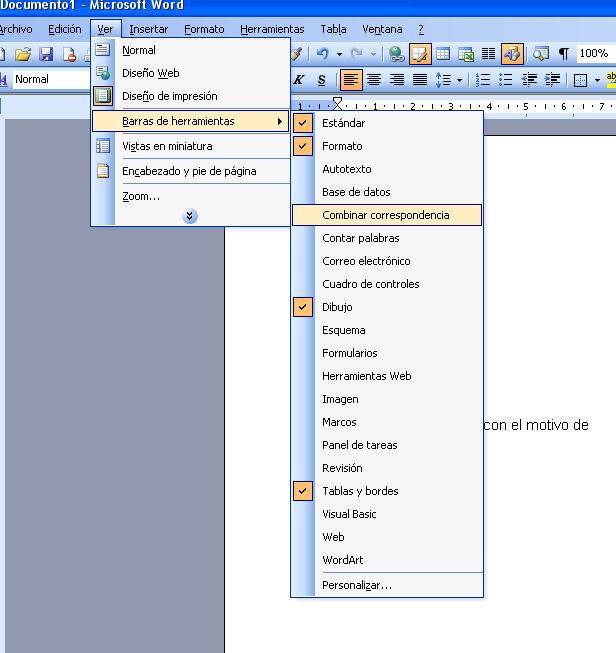The image size is (616, 653).
Task: Expand the Ver menu with double chevron
Action: [190, 216]
